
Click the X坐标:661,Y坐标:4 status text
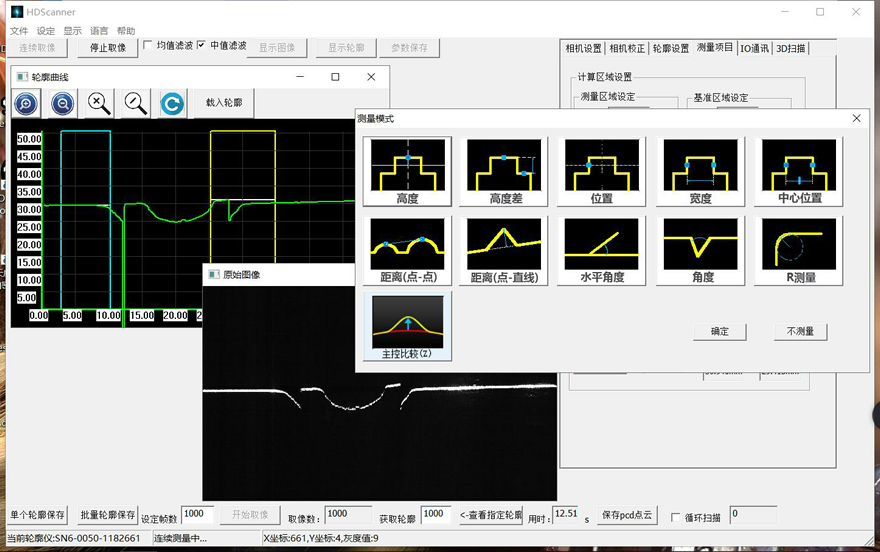point(321,539)
